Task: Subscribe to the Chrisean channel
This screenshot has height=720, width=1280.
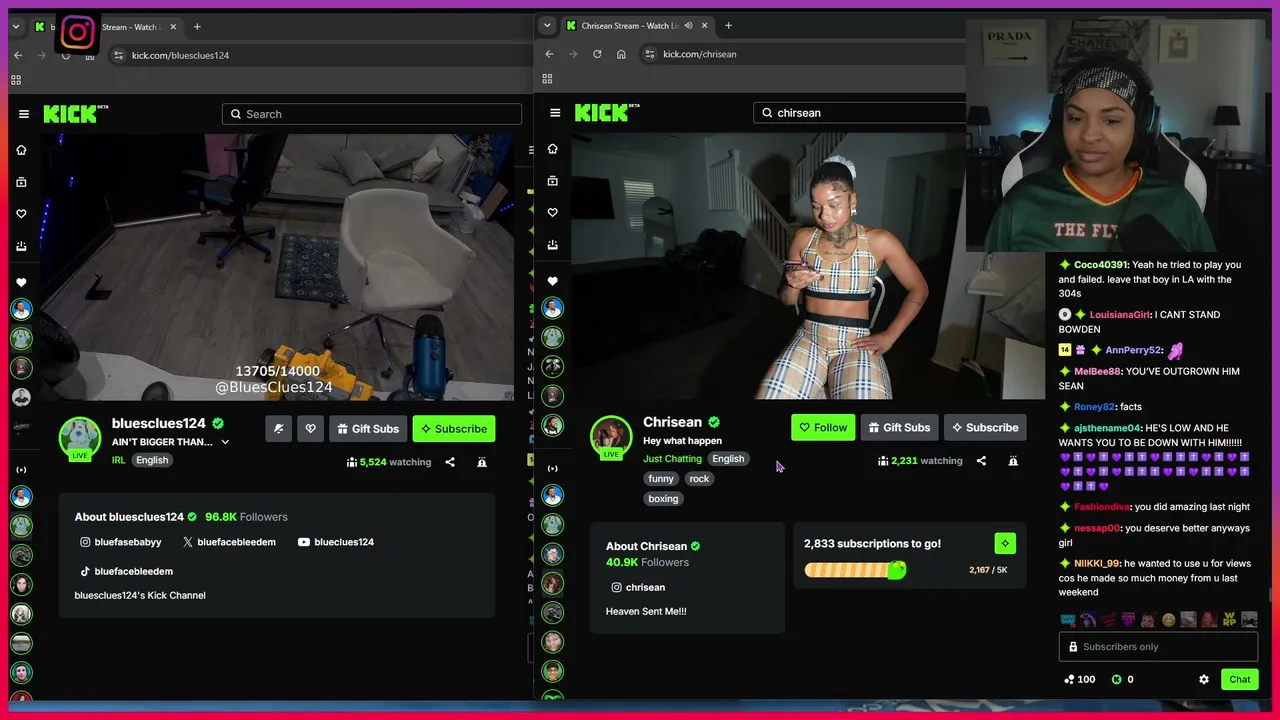Action: (x=985, y=428)
